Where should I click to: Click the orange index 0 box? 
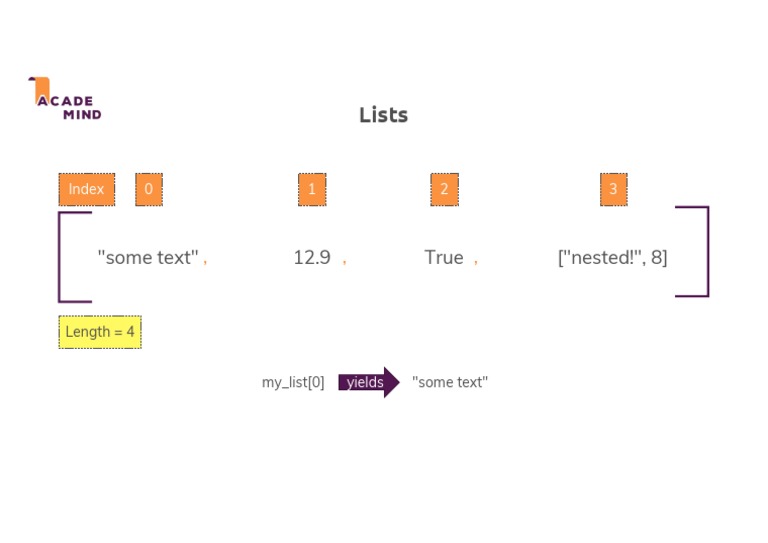pos(149,189)
